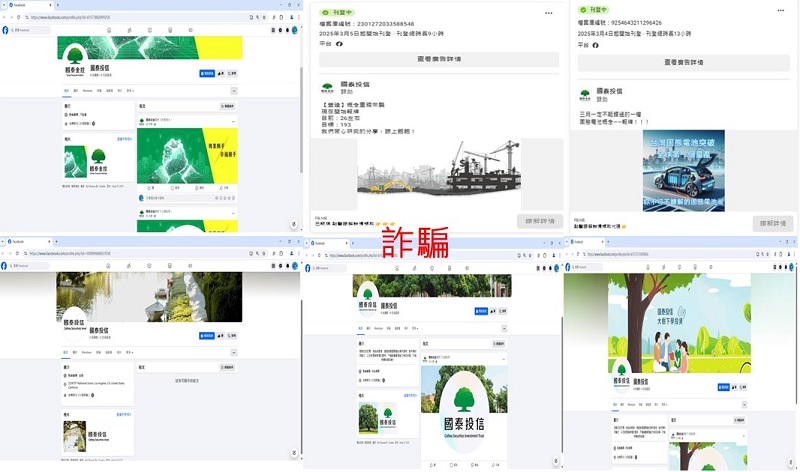Open the 更多 dropdown tab on the lake-cover page
This screenshot has height=472, width=800.
[x=130, y=352]
